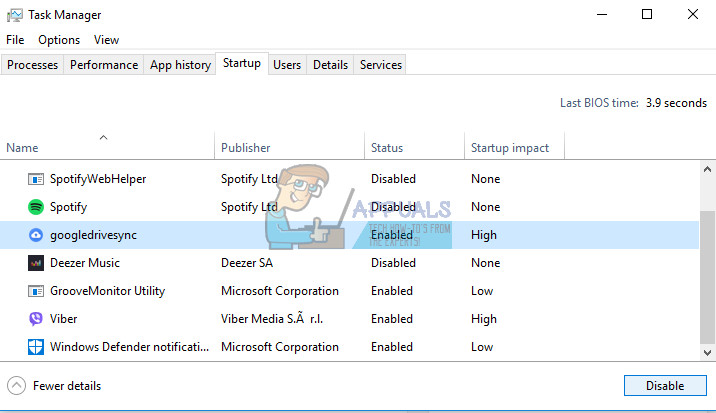
Task: Click the Task Manager title bar icon
Action: tap(15, 15)
